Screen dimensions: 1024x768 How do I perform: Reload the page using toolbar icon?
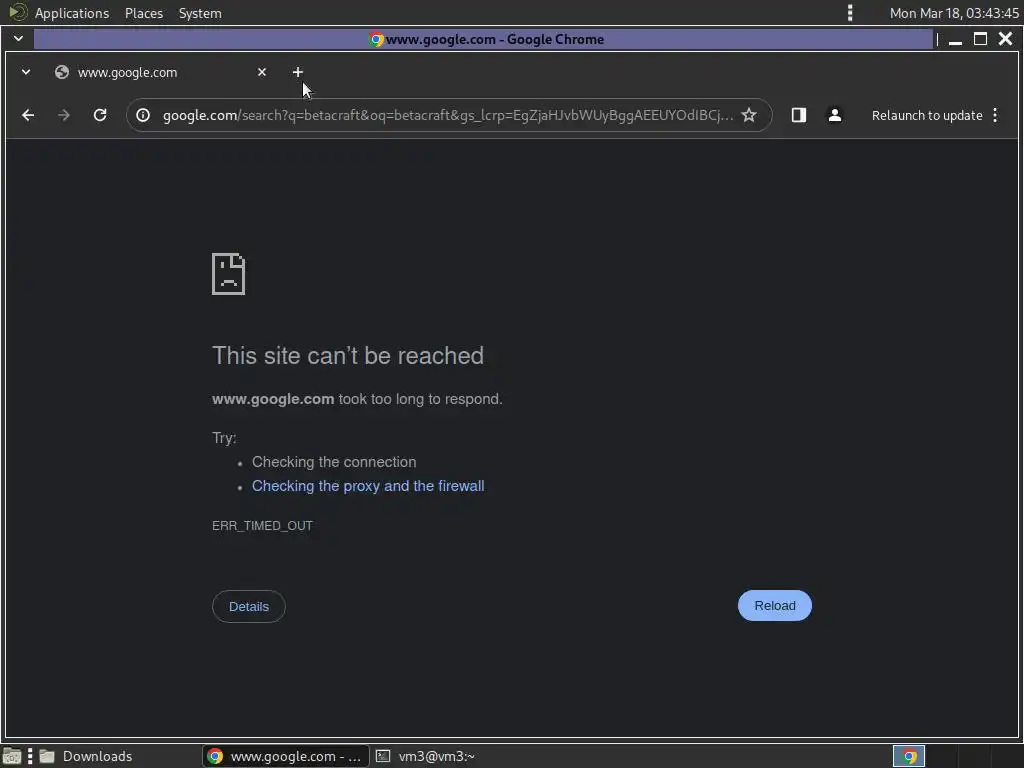point(100,116)
